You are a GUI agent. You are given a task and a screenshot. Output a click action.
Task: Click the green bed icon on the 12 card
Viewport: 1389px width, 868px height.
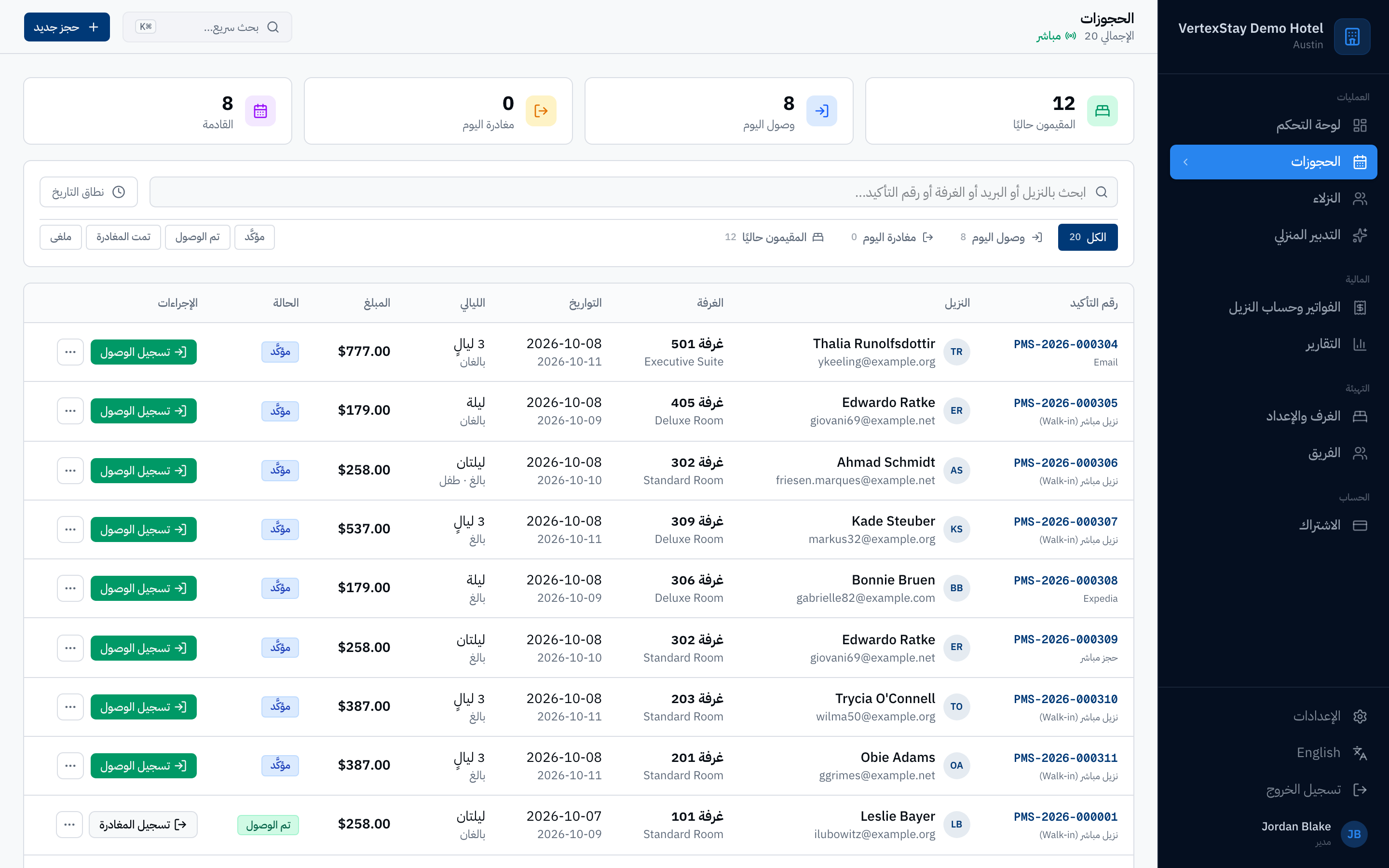[x=1102, y=111]
